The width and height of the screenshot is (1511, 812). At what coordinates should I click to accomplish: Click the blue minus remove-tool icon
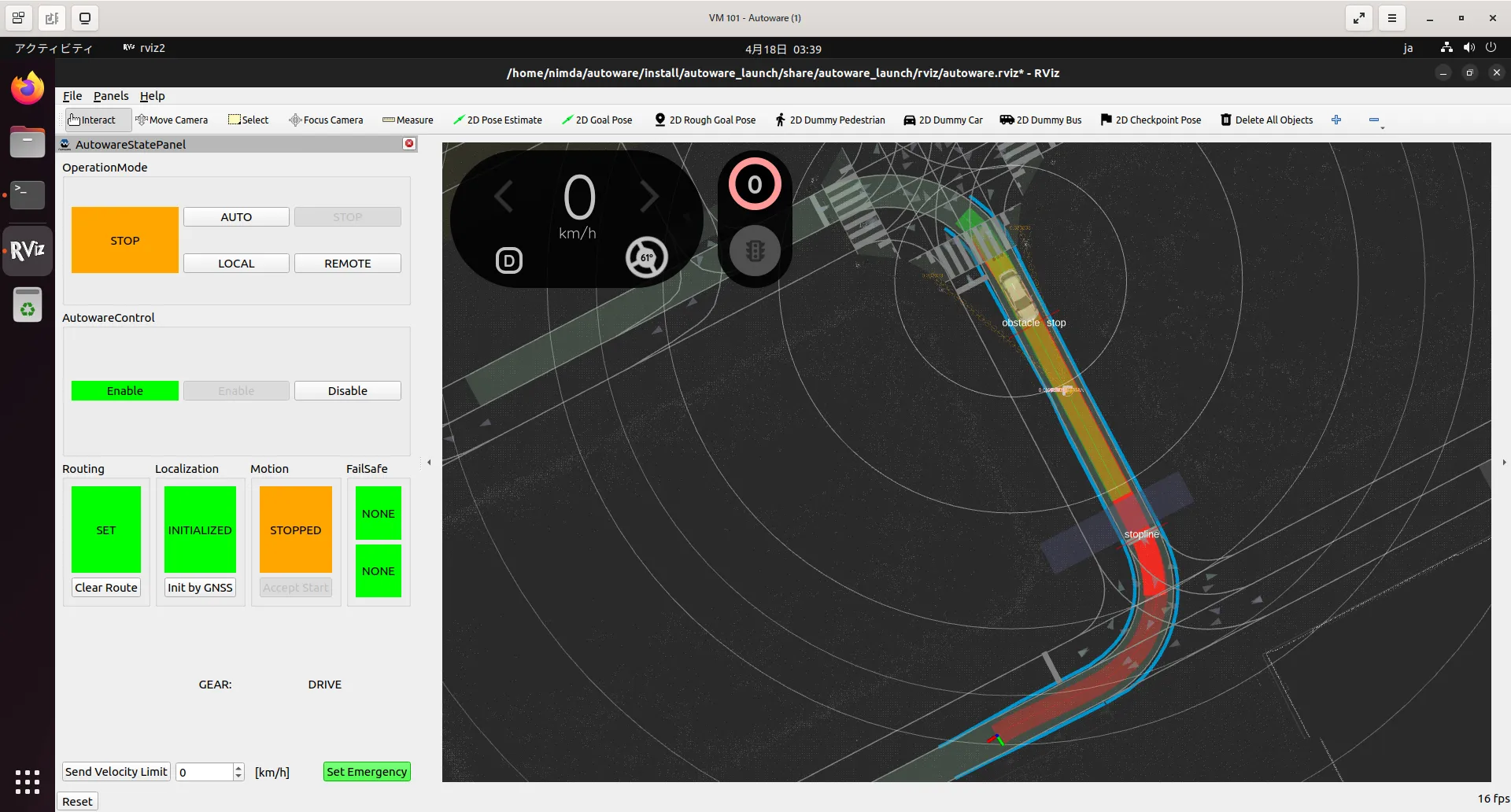[1374, 120]
